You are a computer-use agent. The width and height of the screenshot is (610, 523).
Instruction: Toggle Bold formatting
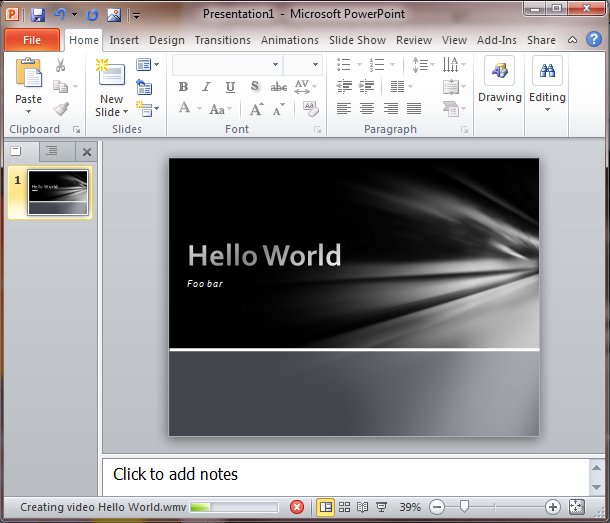183,87
